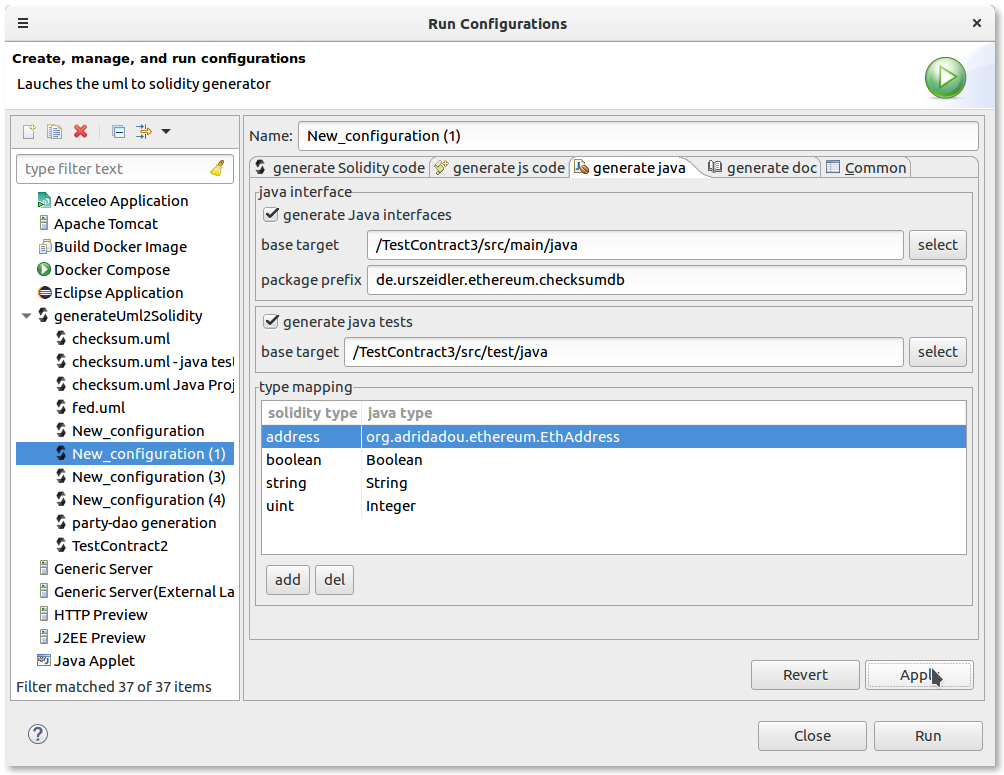
Task: Click the Java Applet icon
Action: point(44,660)
